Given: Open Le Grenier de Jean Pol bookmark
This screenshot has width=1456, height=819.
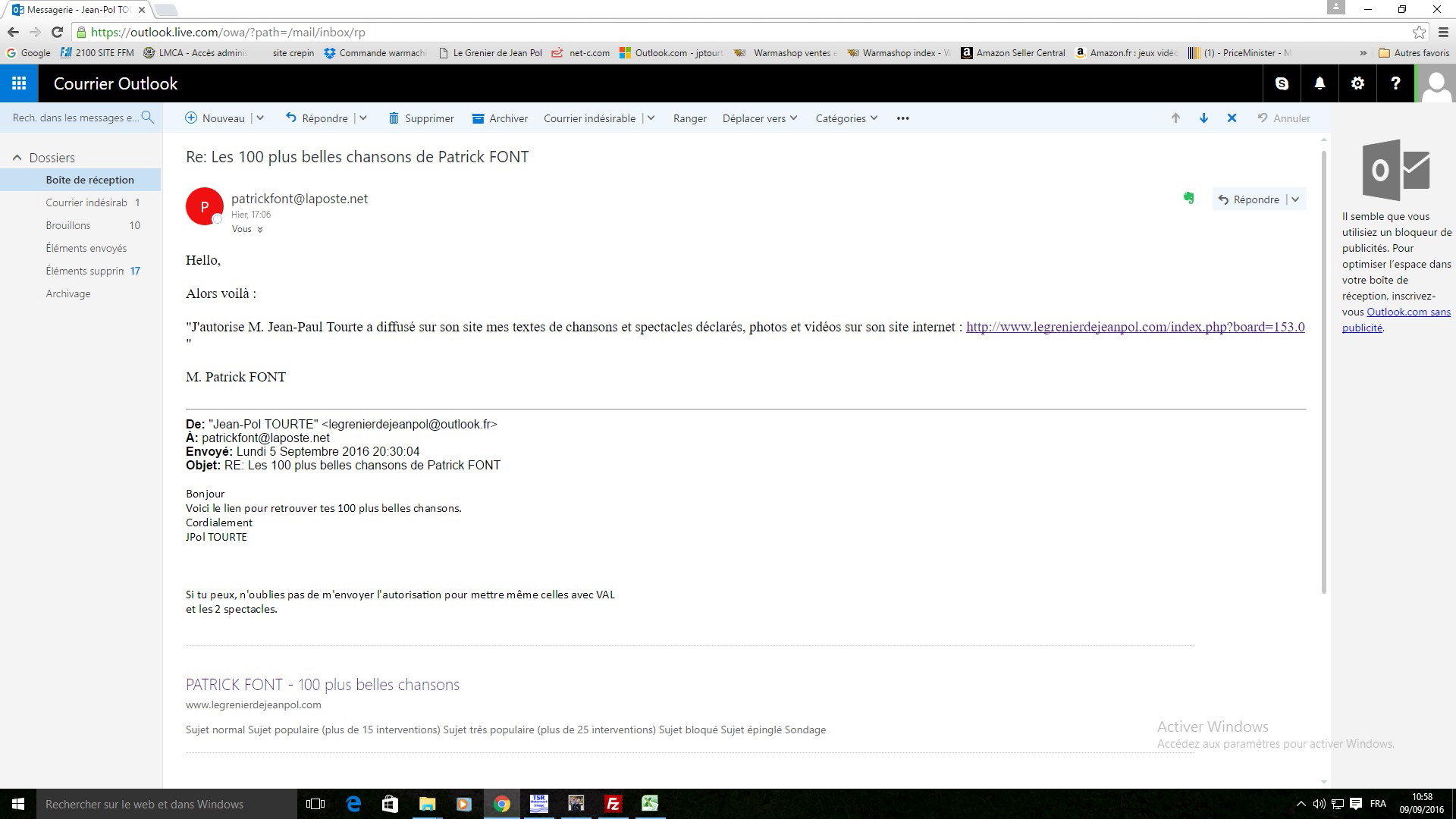Looking at the screenshot, I should 491,53.
